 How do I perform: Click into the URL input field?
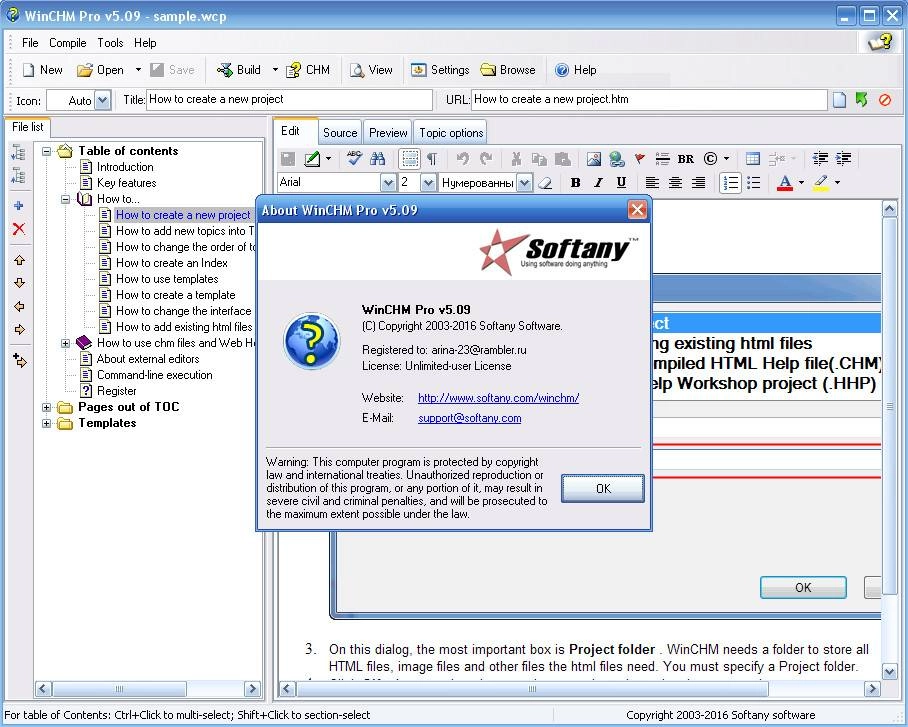click(x=649, y=100)
